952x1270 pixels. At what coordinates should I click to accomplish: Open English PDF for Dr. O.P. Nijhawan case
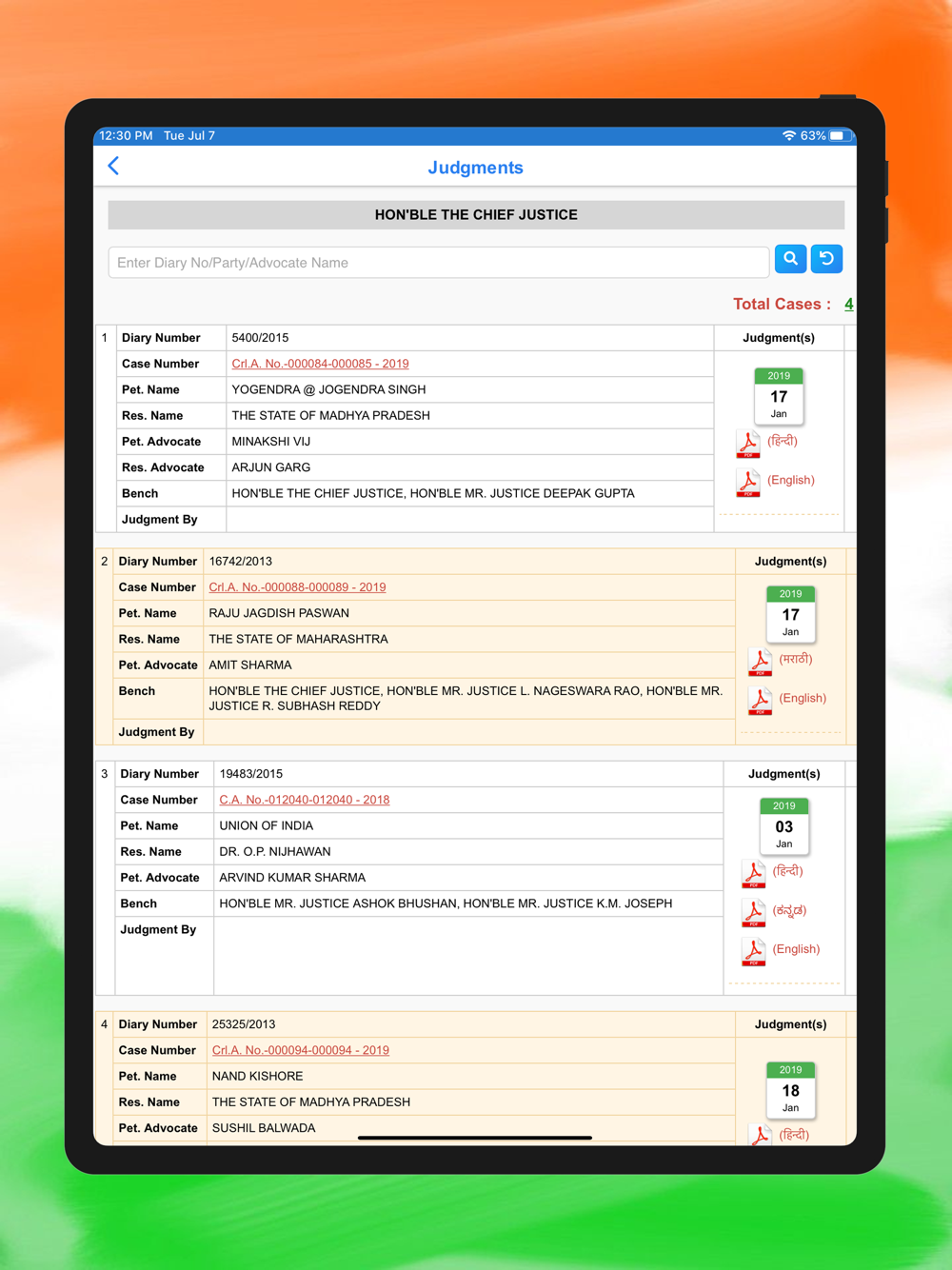(781, 950)
